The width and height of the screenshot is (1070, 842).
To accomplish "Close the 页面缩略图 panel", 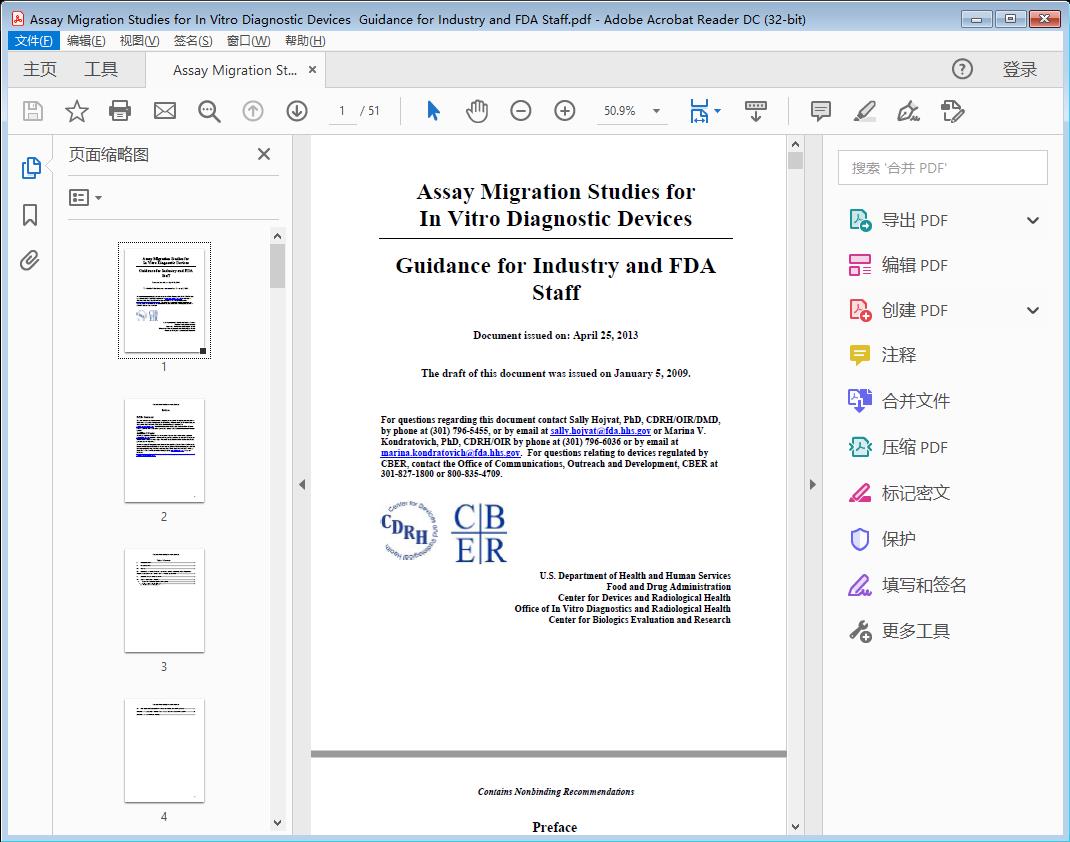I will [x=264, y=154].
